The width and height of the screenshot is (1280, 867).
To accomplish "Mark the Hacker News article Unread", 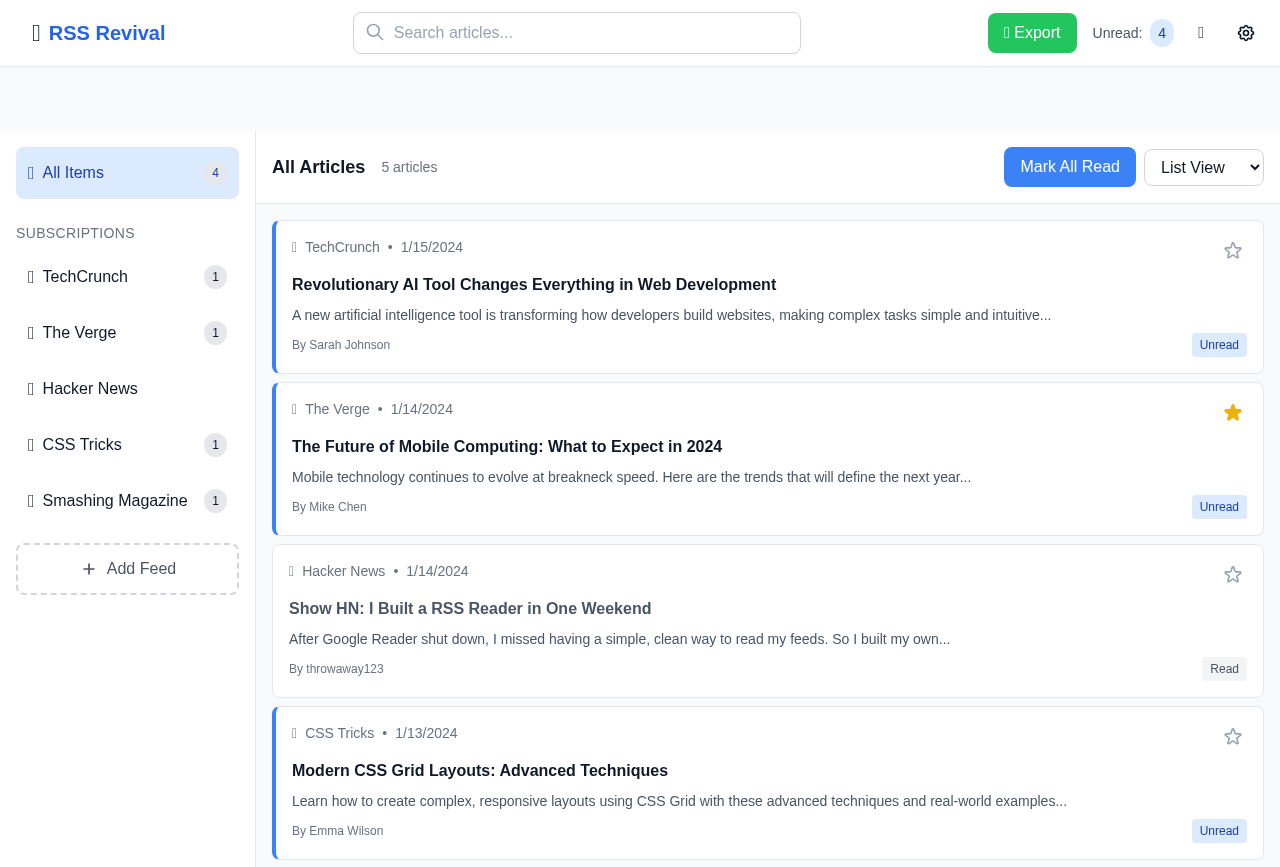I will click(1223, 669).
